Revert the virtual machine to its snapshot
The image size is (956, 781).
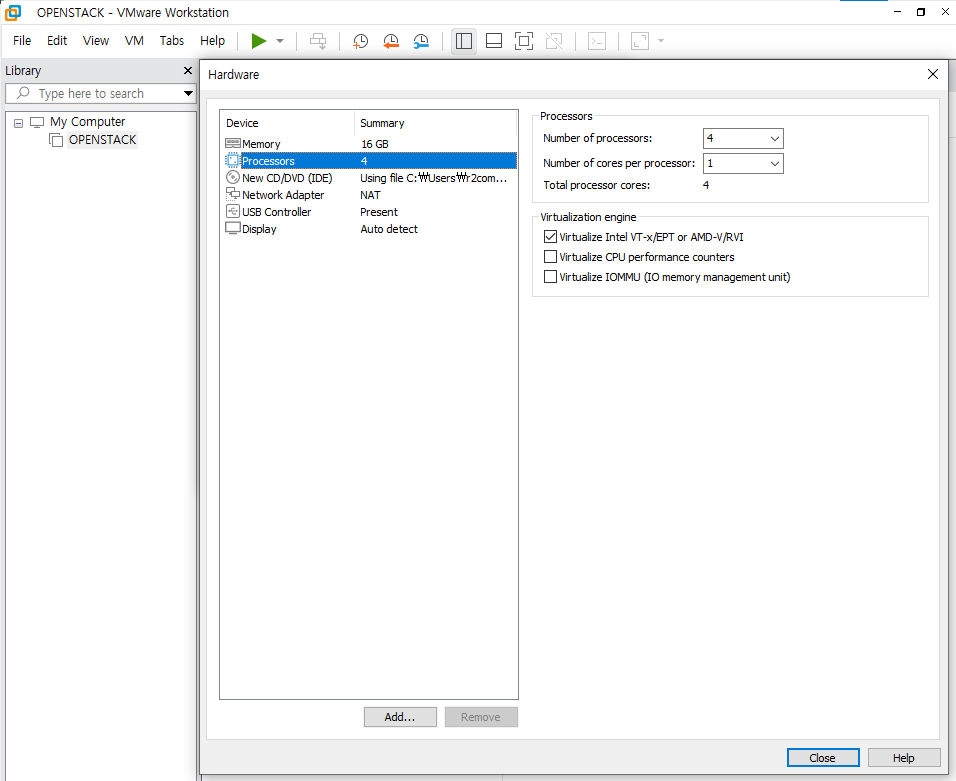[391, 41]
